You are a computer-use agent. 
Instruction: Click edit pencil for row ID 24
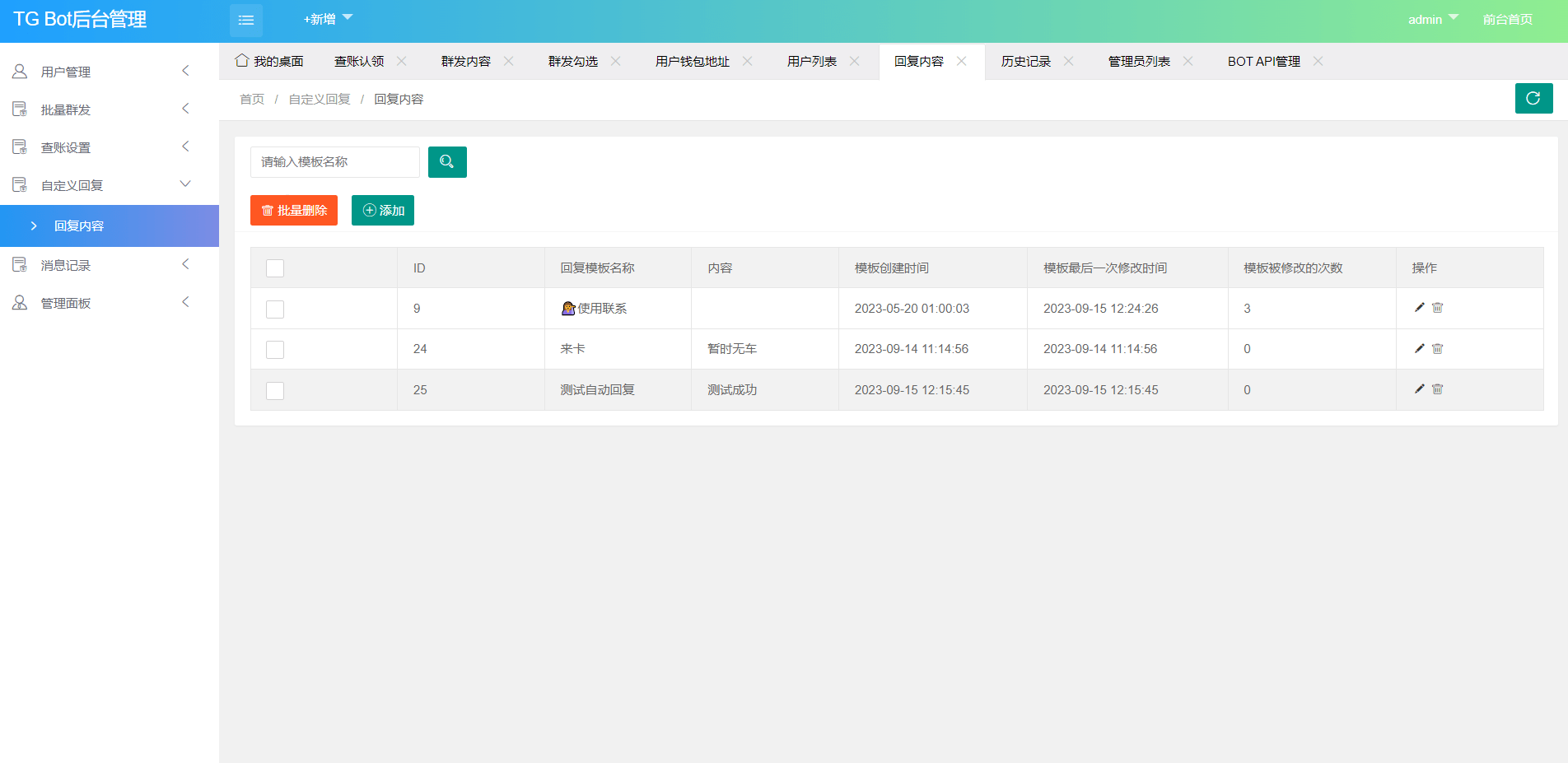tap(1419, 349)
